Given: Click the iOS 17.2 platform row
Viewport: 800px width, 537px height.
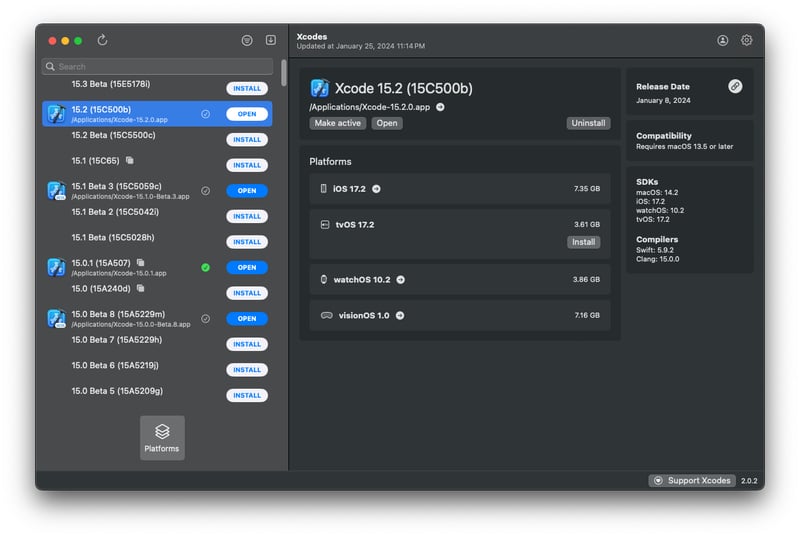Looking at the screenshot, I should click(460, 189).
